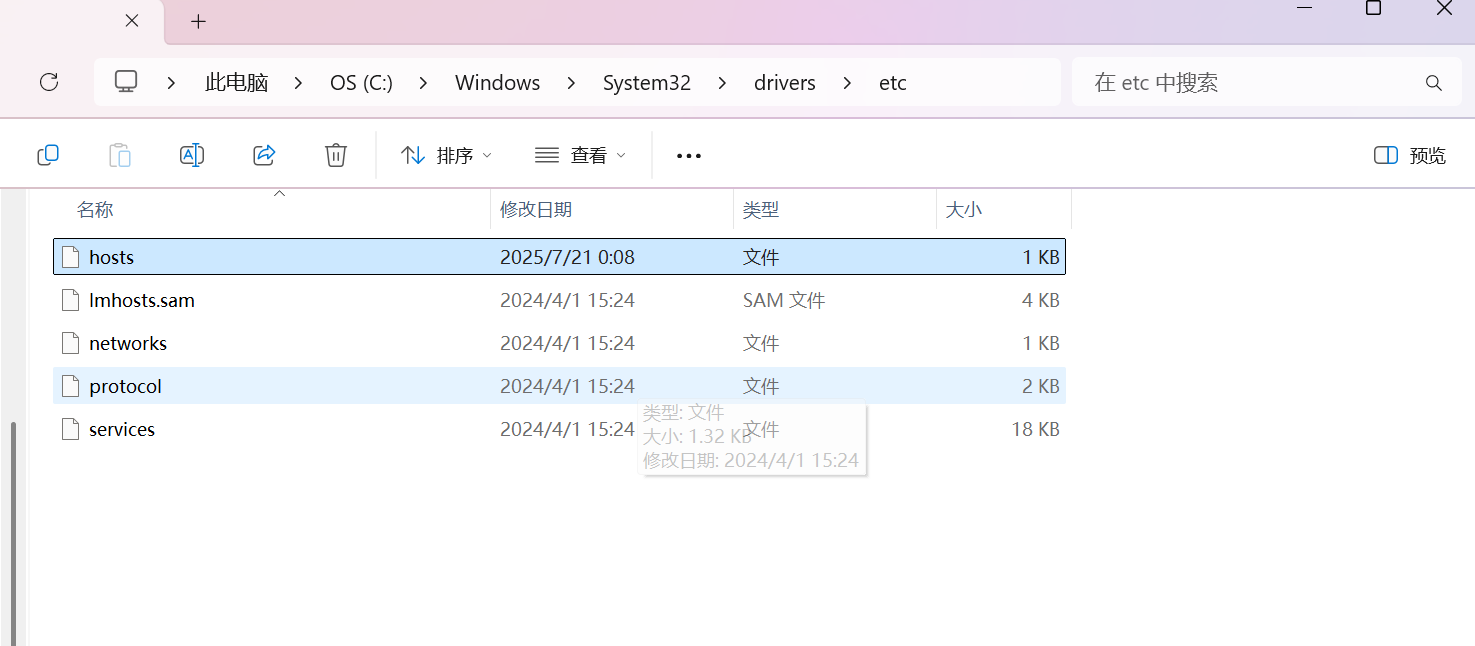Click the Share icon

point(263,154)
